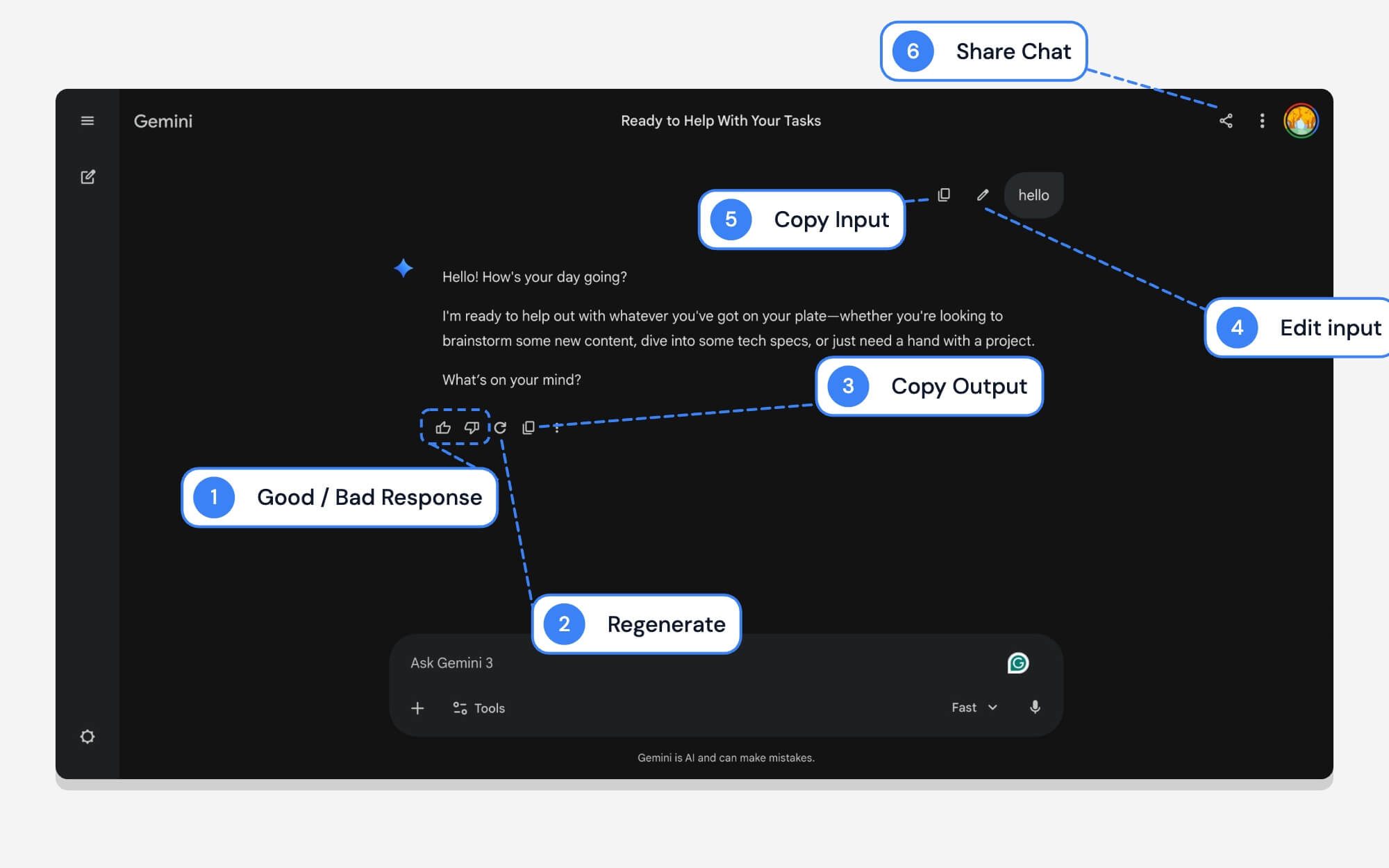Image resolution: width=1389 pixels, height=868 pixels.
Task: Open more options under the response
Action: click(x=556, y=428)
